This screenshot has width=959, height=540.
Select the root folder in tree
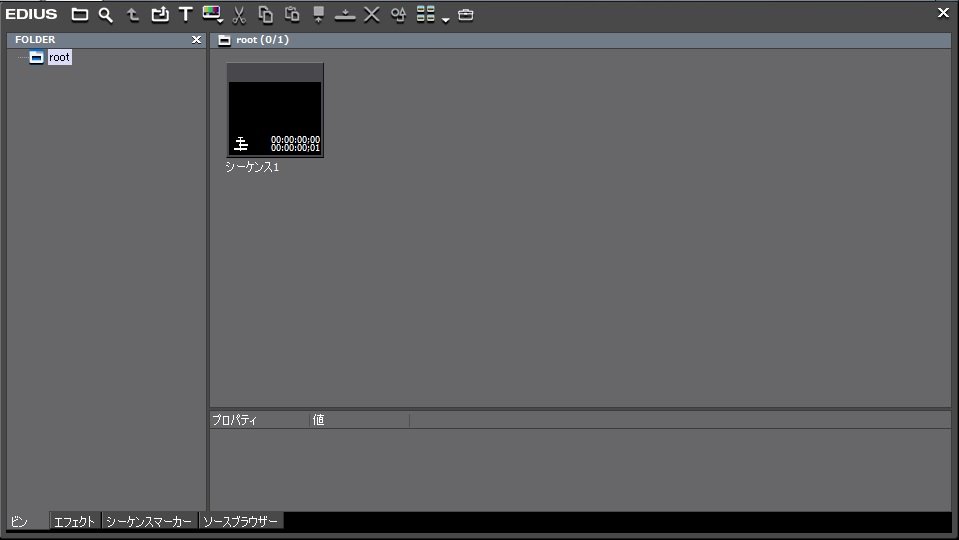pyautogui.click(x=59, y=57)
